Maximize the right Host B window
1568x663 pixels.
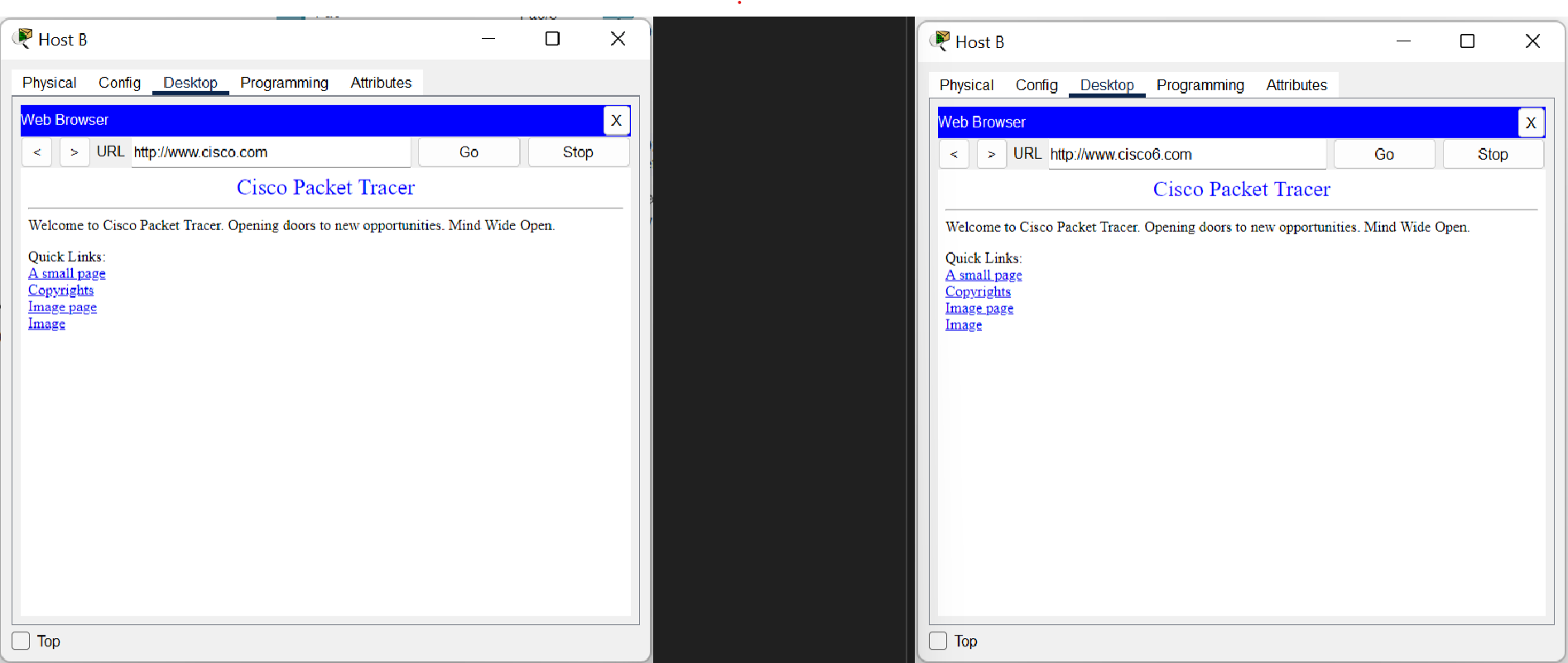pyautogui.click(x=1467, y=41)
